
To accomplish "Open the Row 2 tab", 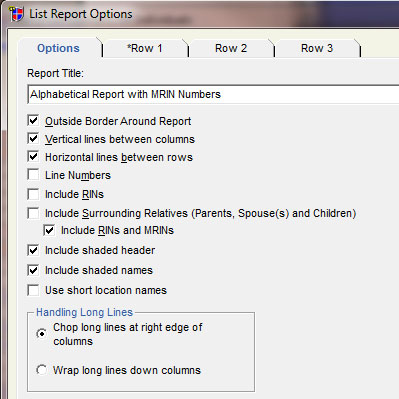I will 231,48.
